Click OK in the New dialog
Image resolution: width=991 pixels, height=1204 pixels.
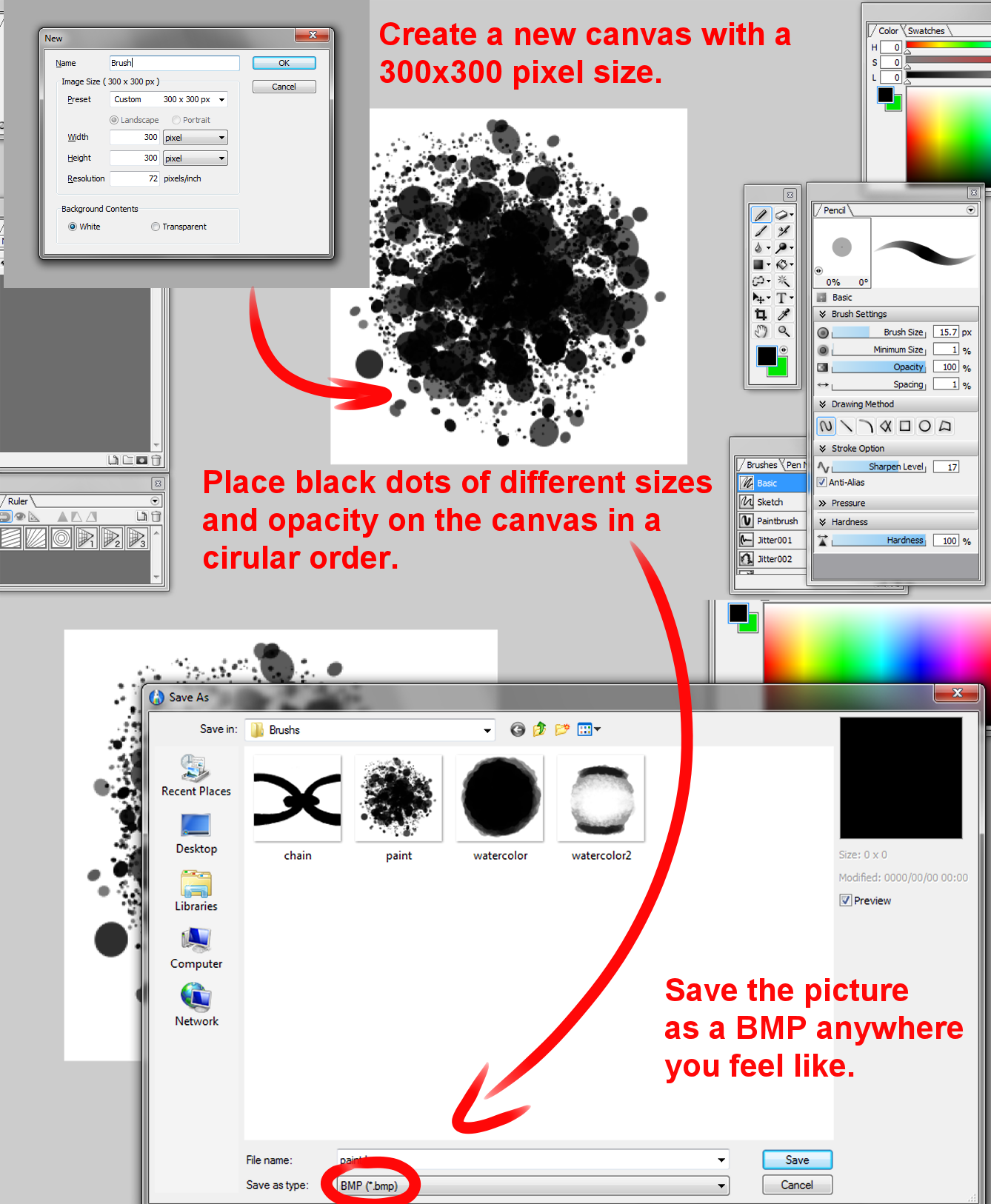coord(284,64)
